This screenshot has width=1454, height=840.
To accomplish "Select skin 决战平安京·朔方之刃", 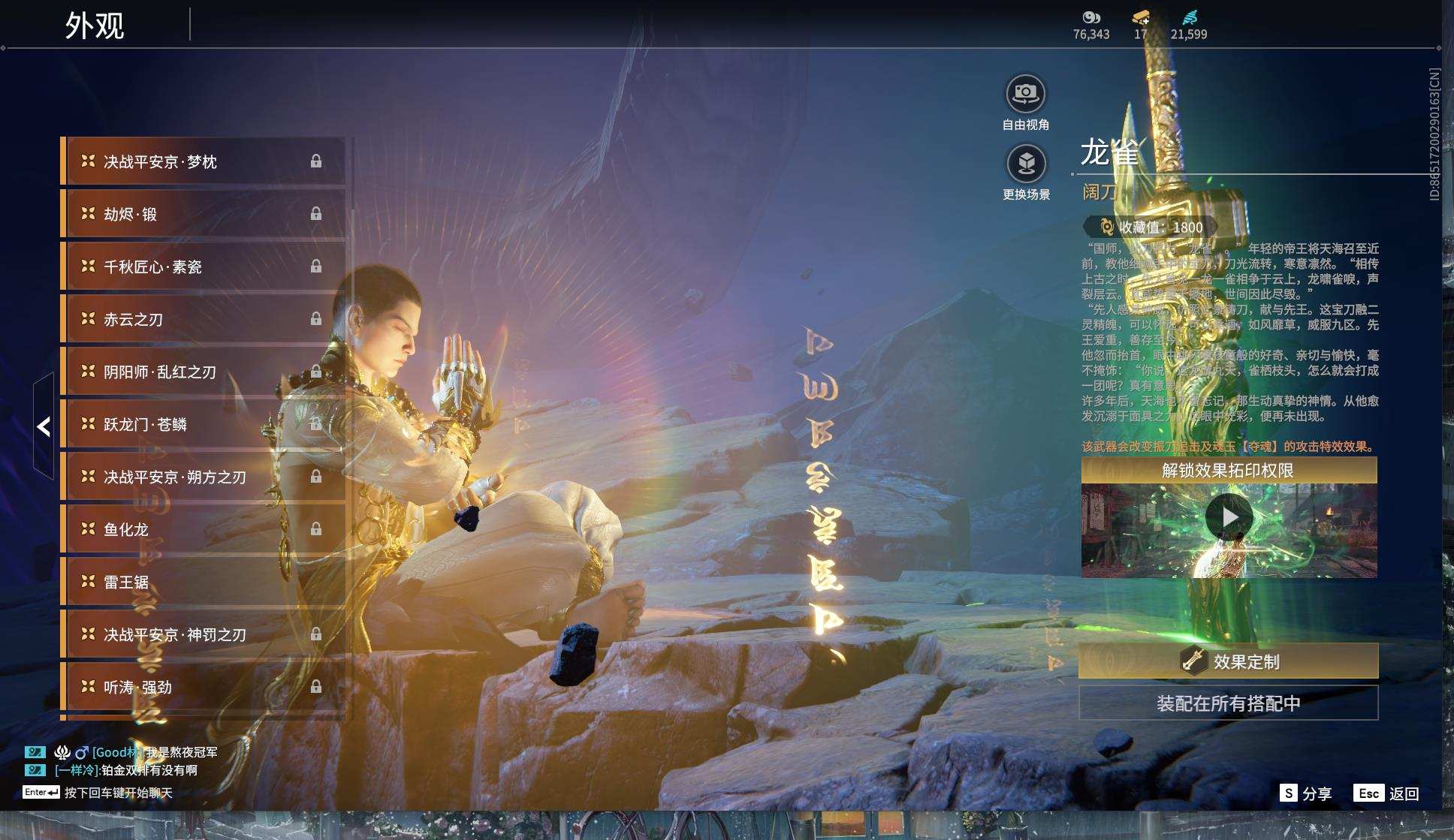I will pos(203,477).
